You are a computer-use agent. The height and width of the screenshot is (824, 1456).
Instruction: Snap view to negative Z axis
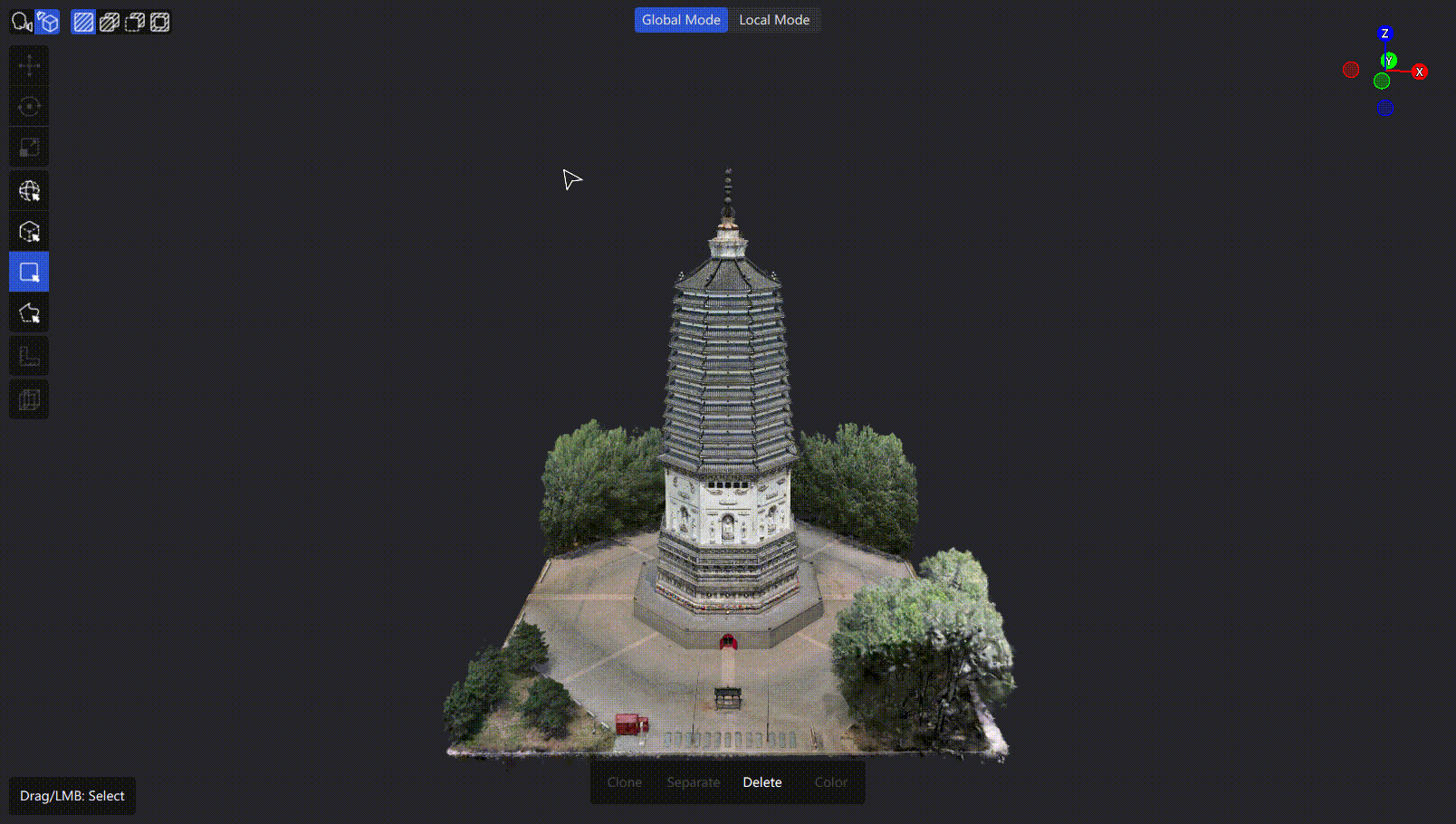[x=1385, y=108]
